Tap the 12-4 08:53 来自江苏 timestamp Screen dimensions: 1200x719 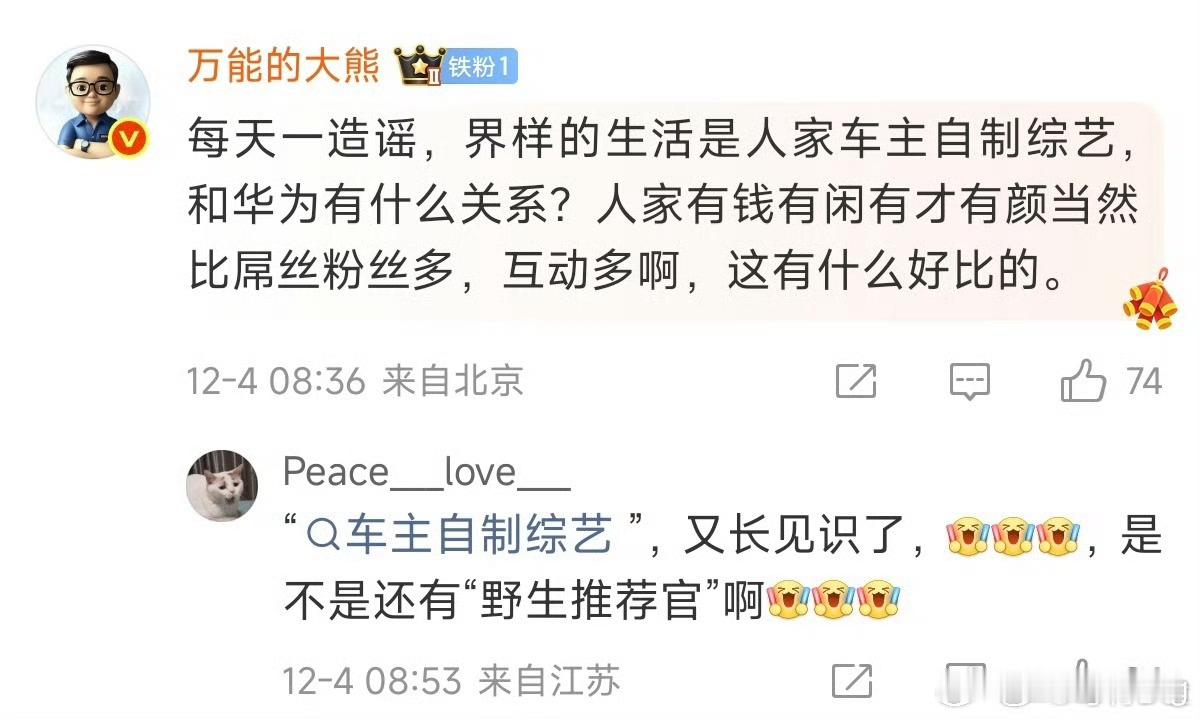click(x=452, y=681)
